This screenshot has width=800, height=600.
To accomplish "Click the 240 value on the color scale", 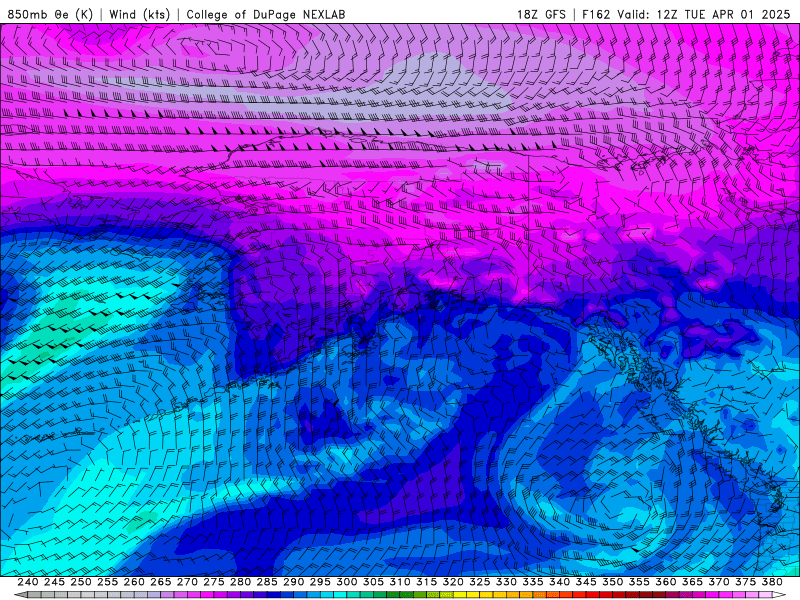I will 28,582.
